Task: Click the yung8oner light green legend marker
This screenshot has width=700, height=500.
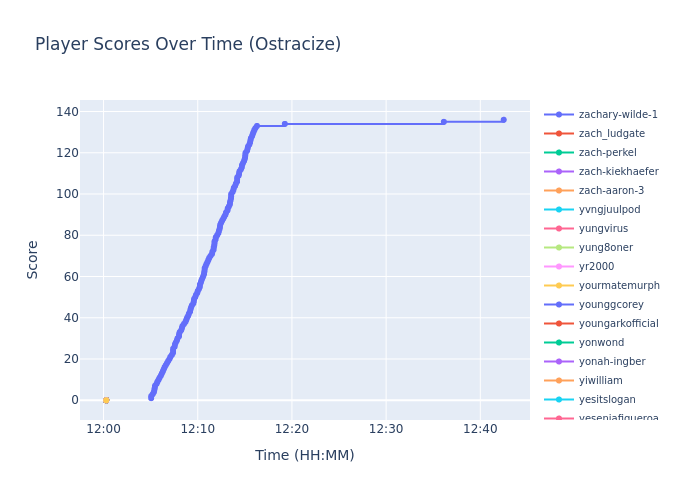Action: click(x=559, y=248)
